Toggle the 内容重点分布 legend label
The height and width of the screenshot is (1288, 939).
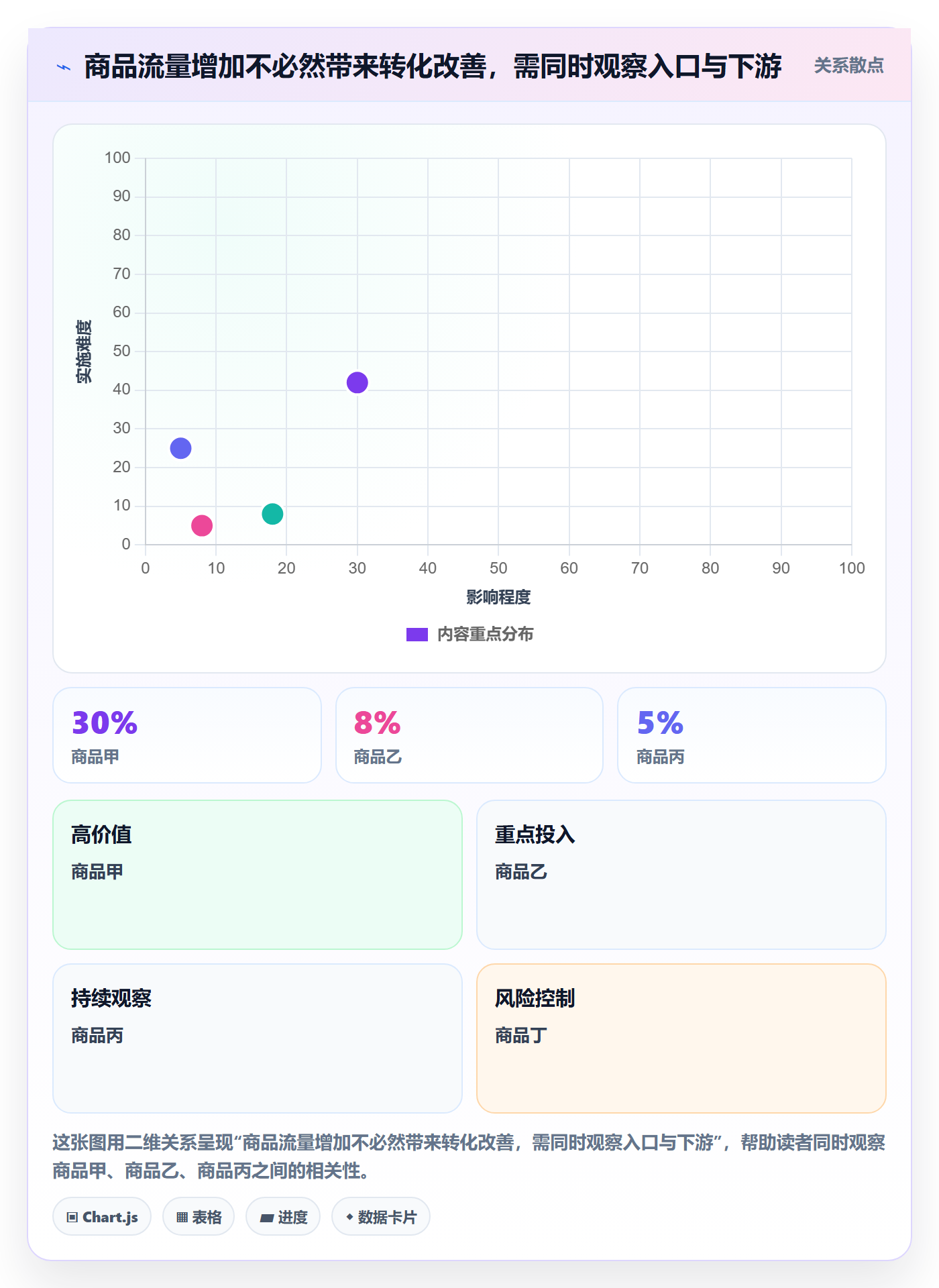click(x=485, y=635)
